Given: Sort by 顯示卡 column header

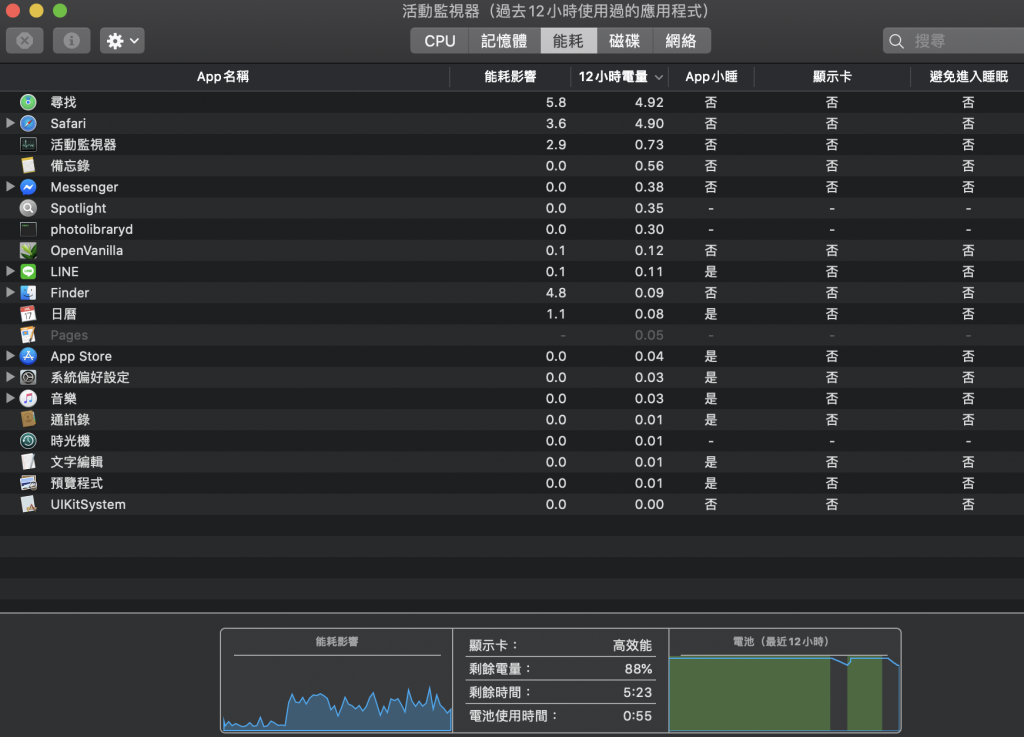Looking at the screenshot, I should (832, 77).
